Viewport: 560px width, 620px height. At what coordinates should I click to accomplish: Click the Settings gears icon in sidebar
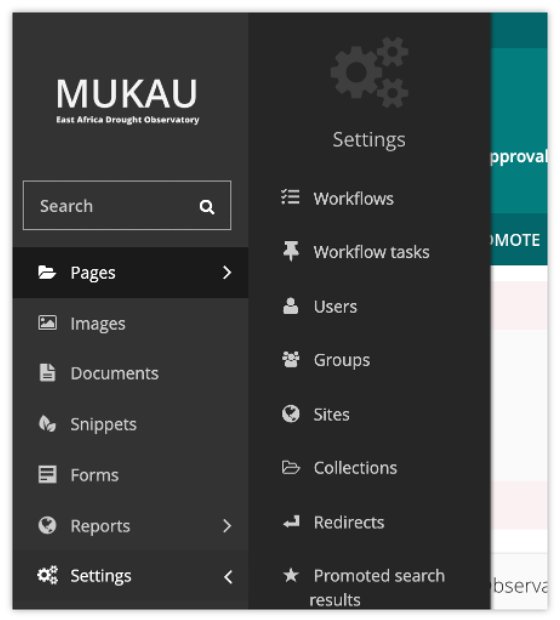pyautogui.click(x=47, y=575)
